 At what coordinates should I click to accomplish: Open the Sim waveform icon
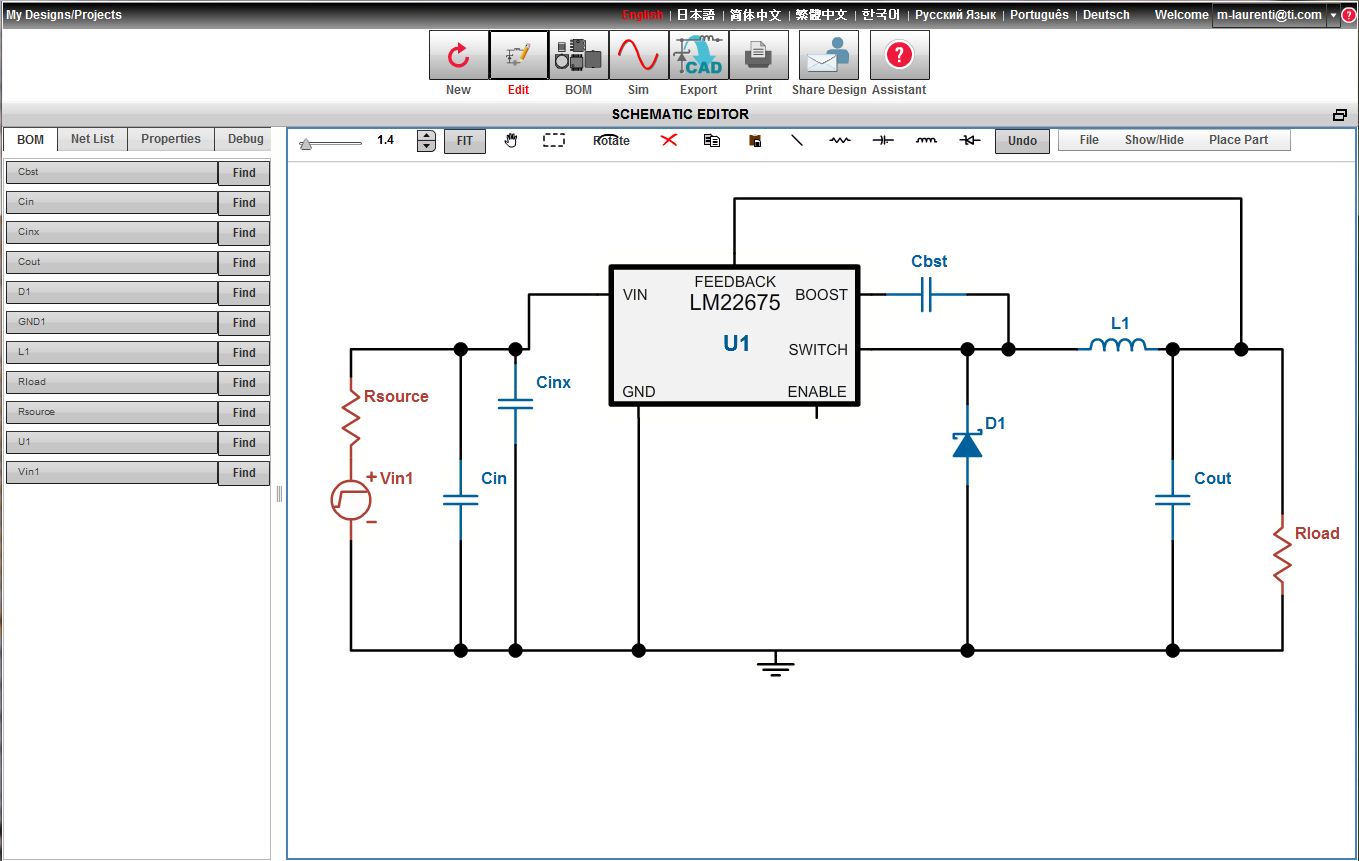[638, 55]
